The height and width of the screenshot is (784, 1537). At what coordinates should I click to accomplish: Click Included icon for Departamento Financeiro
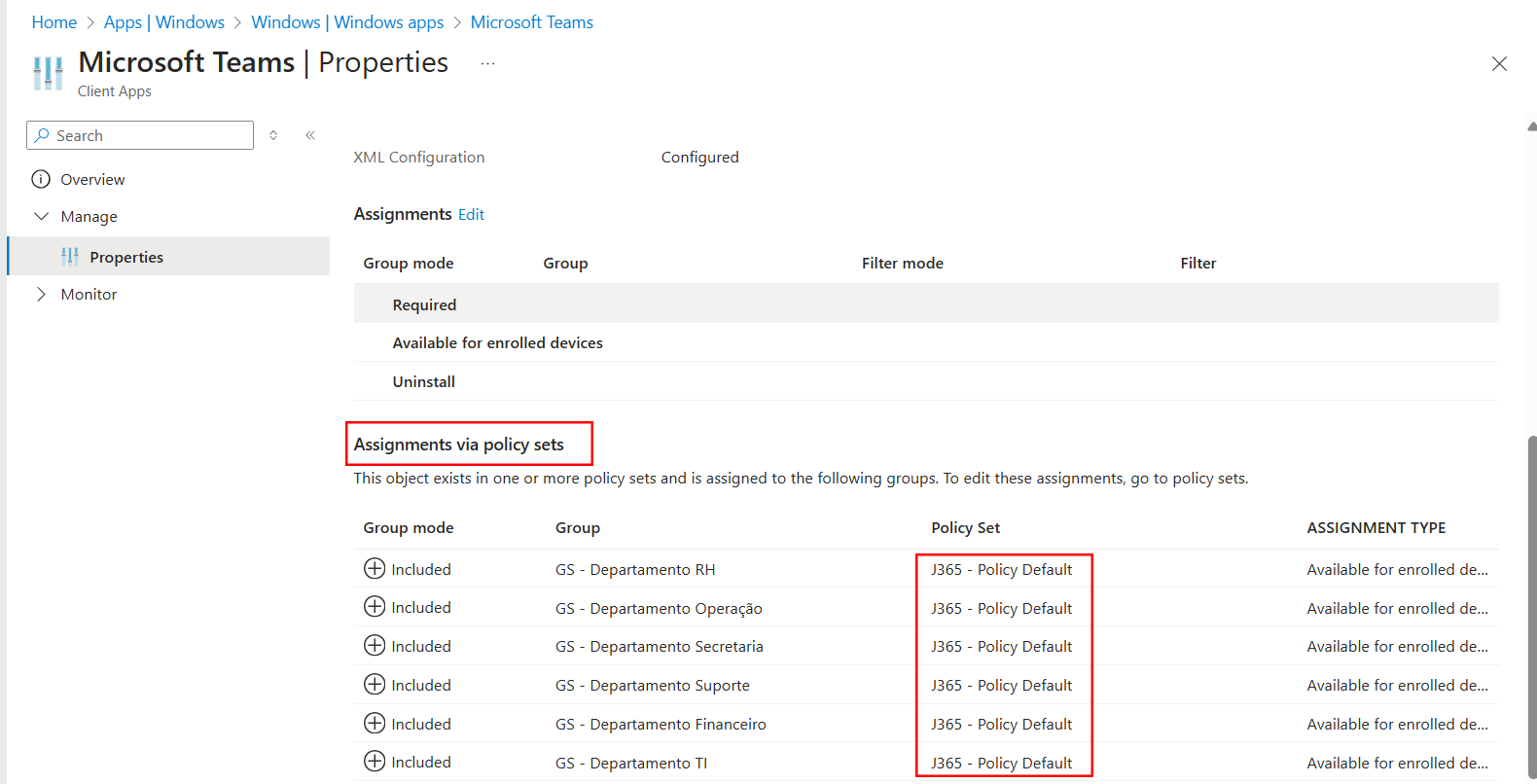click(375, 723)
